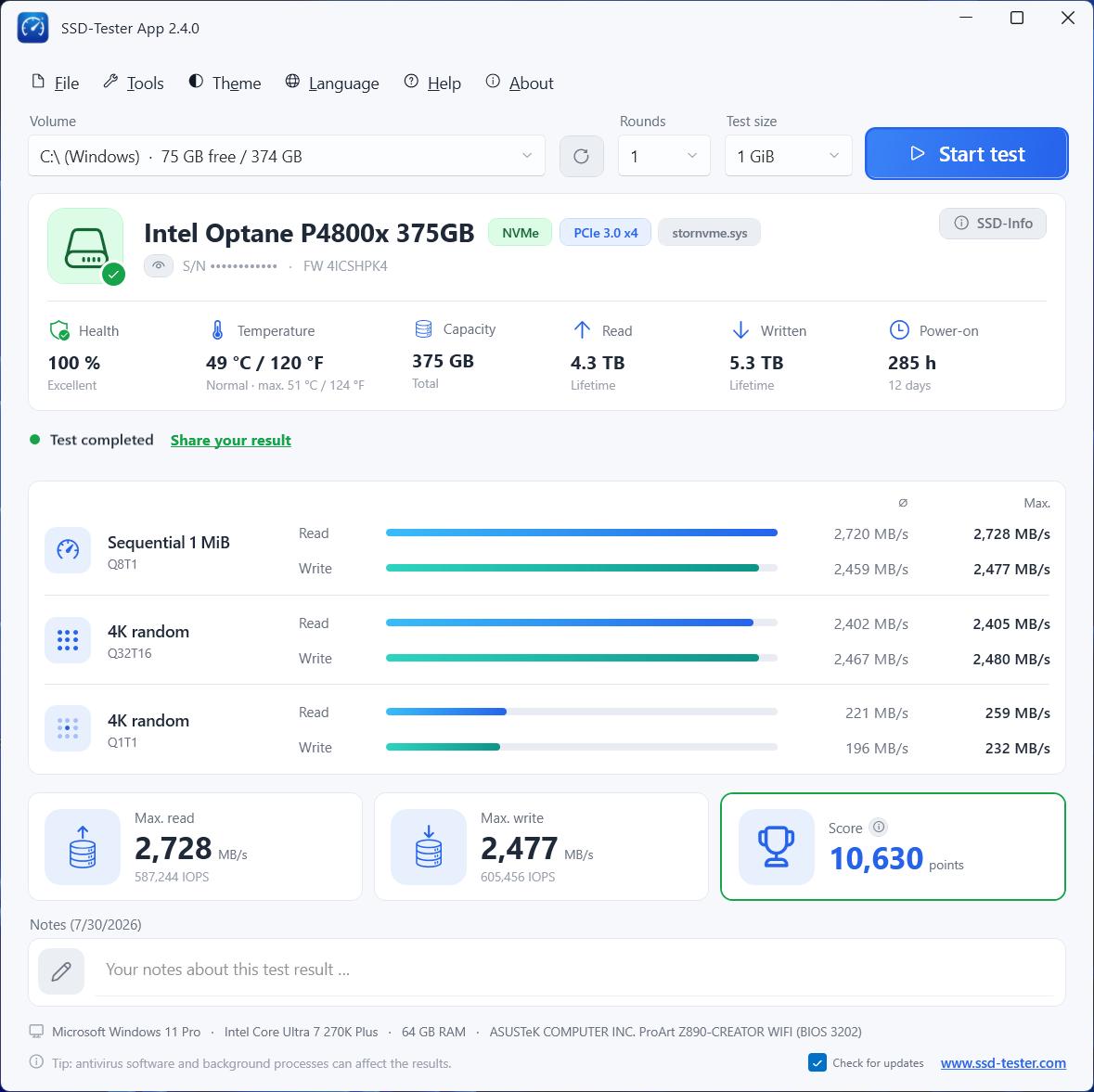Open the Language menu

coord(333,83)
